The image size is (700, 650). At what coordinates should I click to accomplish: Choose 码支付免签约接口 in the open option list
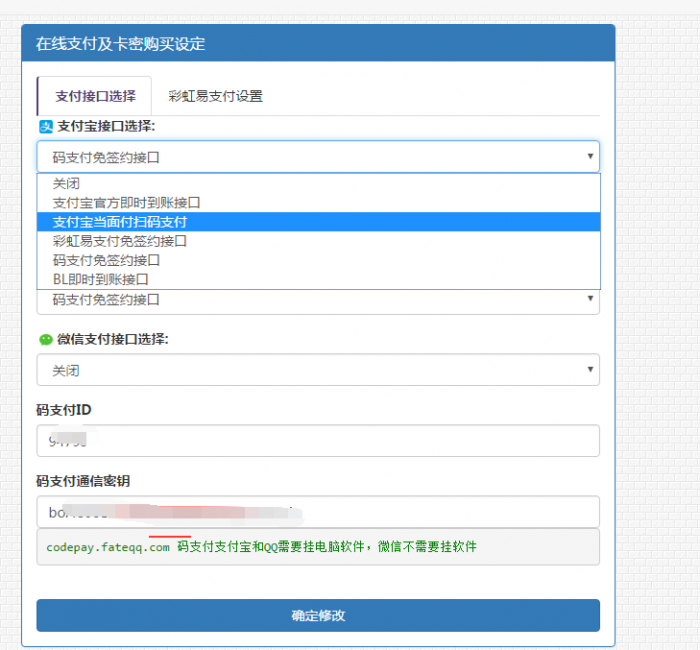click(x=106, y=260)
